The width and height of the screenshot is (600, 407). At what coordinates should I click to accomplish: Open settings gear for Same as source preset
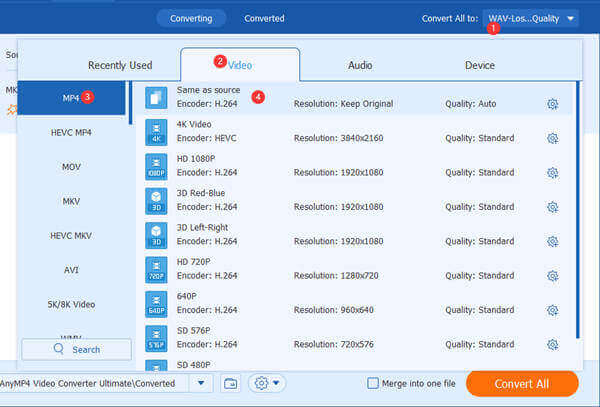pos(552,104)
